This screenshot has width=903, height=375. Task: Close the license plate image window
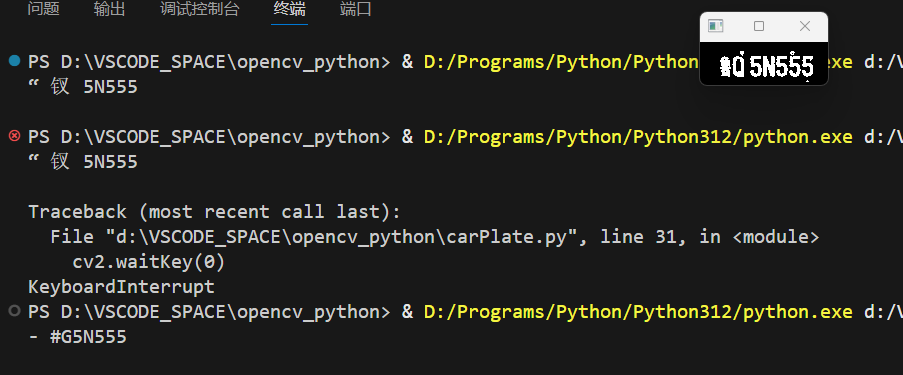point(805,26)
